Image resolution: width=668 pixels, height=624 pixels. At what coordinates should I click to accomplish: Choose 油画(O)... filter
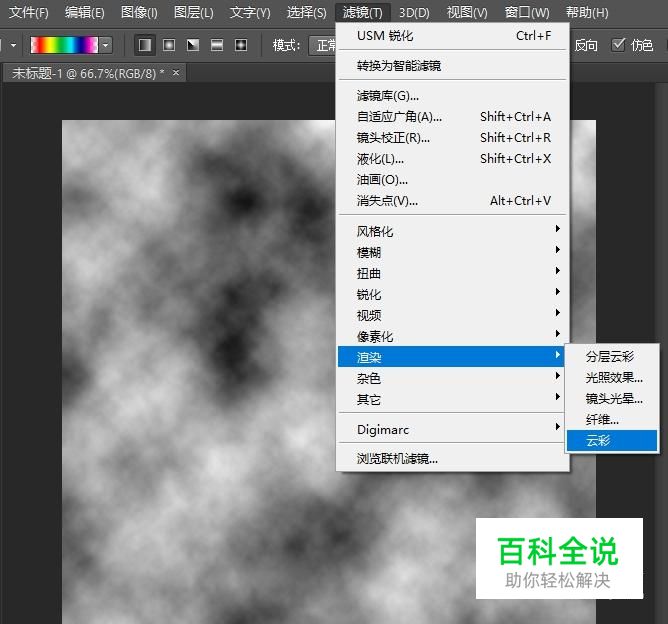pyautogui.click(x=453, y=180)
